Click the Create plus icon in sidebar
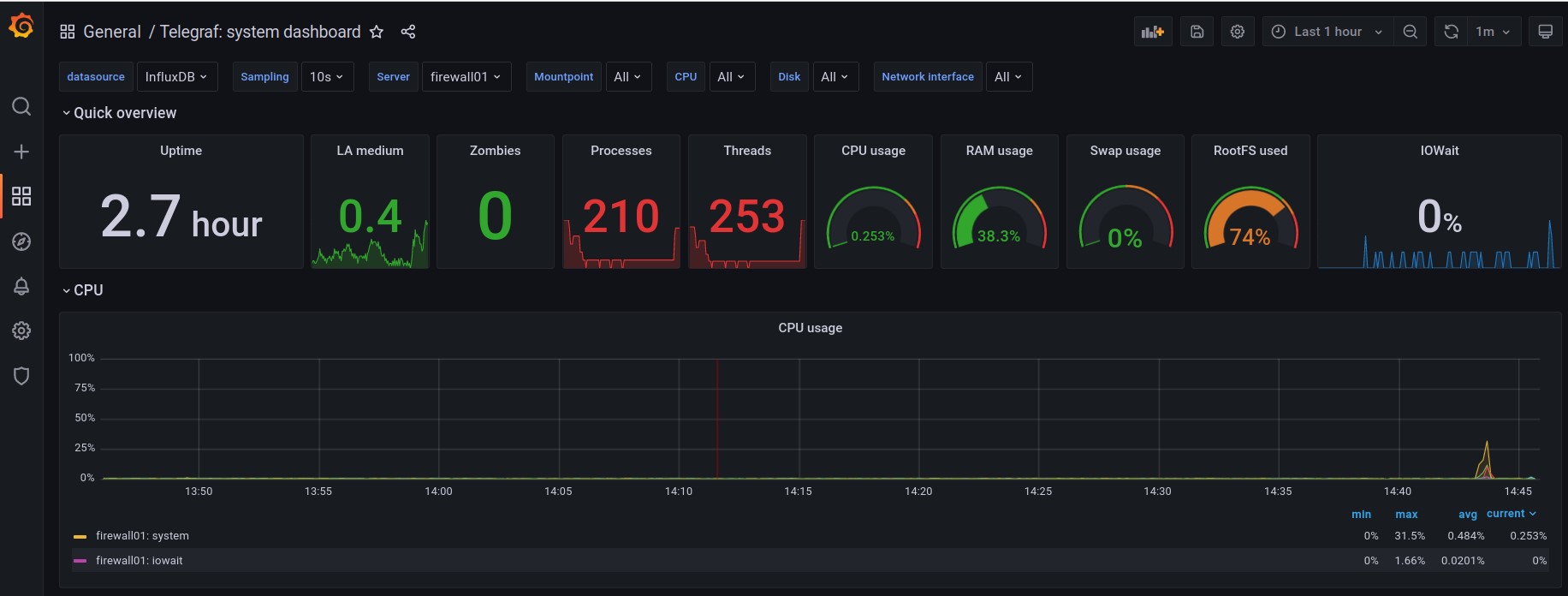The width and height of the screenshot is (1568, 596). [x=21, y=152]
